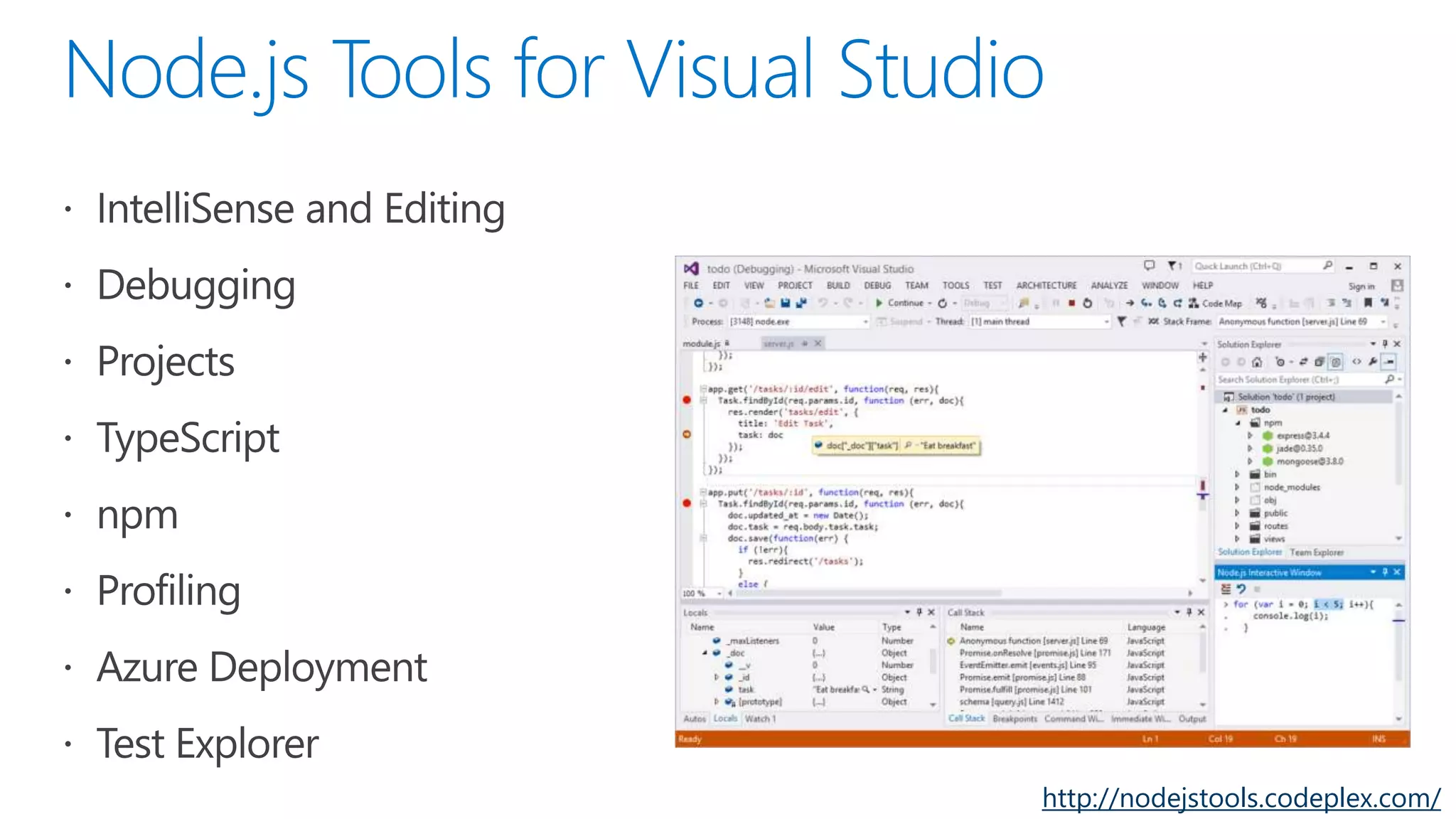Open the nodejstools.codeplex.com link
Viewport: 1456px width, 819px height.
click(x=1241, y=798)
